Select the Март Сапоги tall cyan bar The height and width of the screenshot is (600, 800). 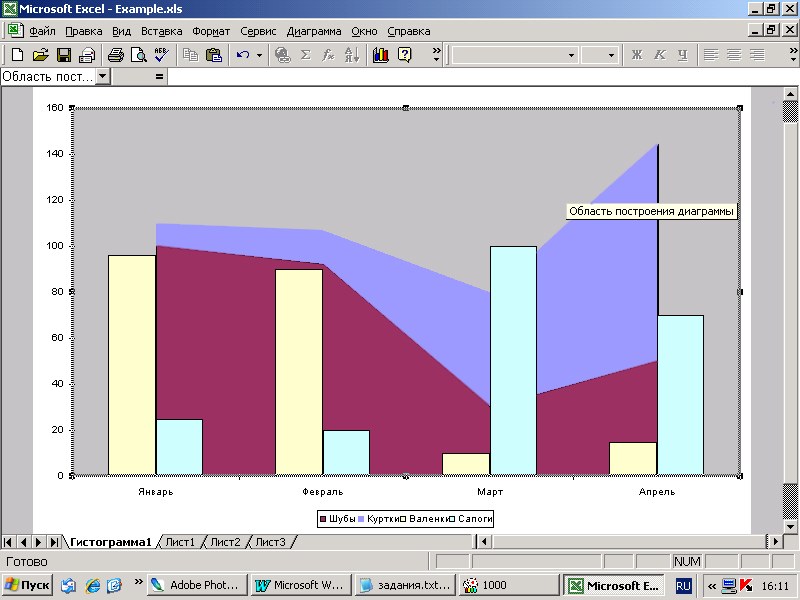pyautogui.click(x=513, y=361)
